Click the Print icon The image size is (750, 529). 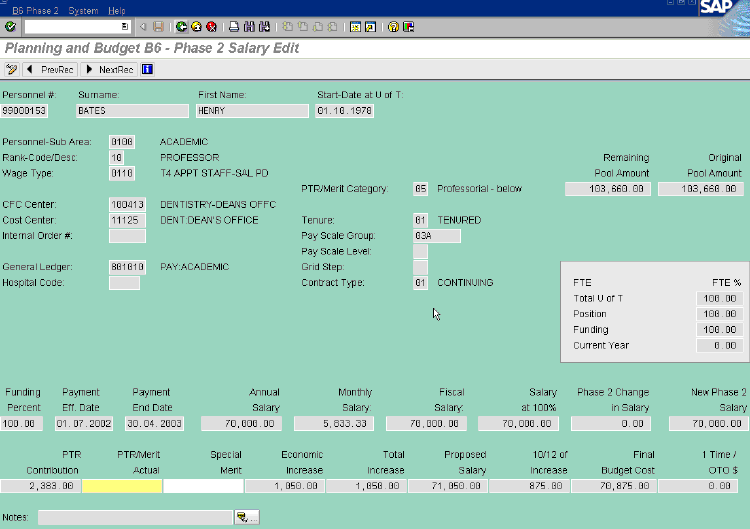pyautogui.click(x=234, y=27)
